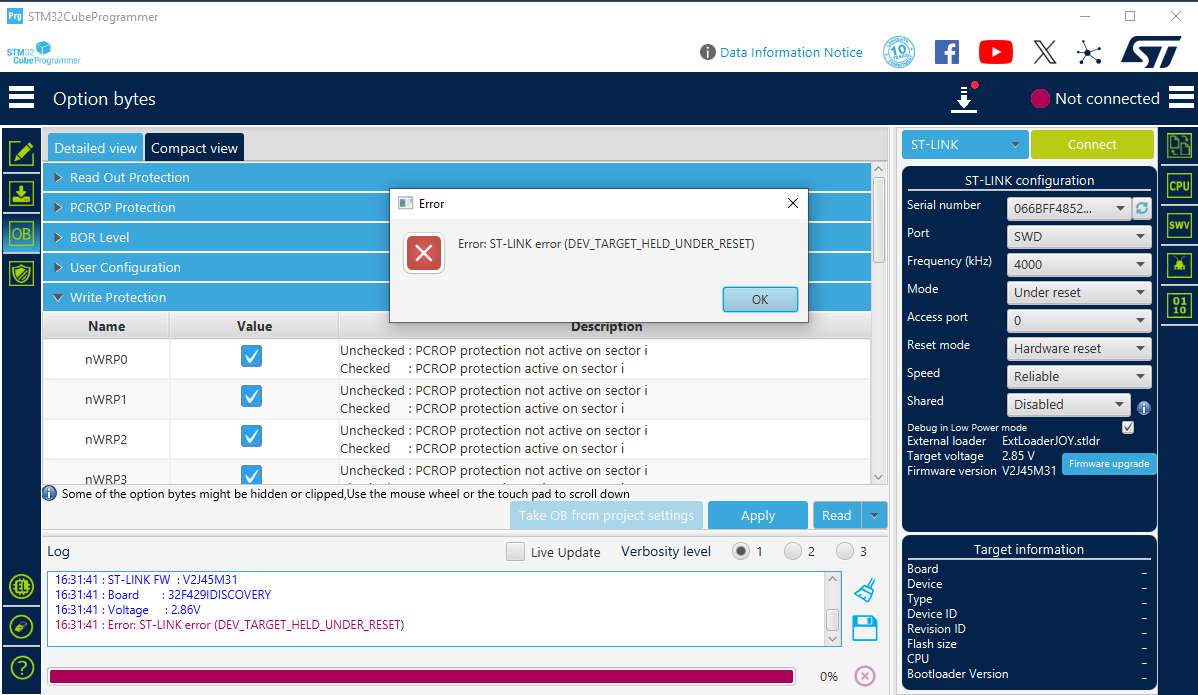
Task: Open the fault analyzer bug icon
Action: pos(1179,263)
